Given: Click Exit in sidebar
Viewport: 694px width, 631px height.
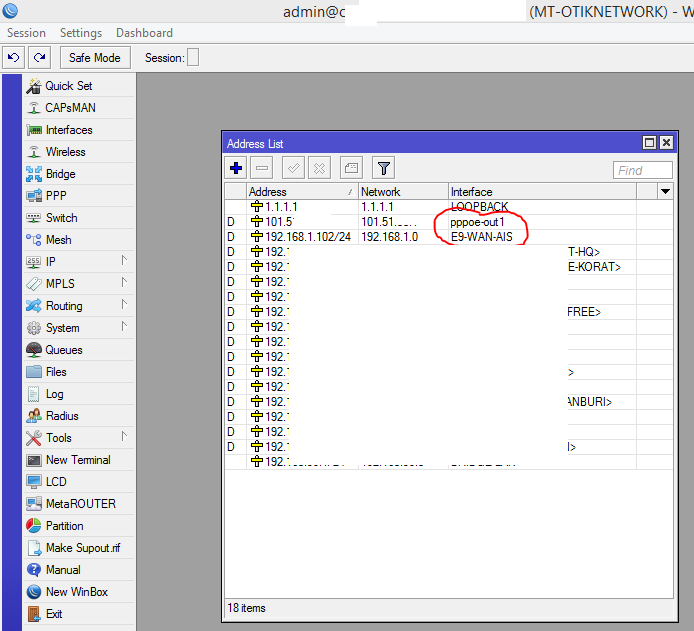Looking at the screenshot, I should 79,614.
